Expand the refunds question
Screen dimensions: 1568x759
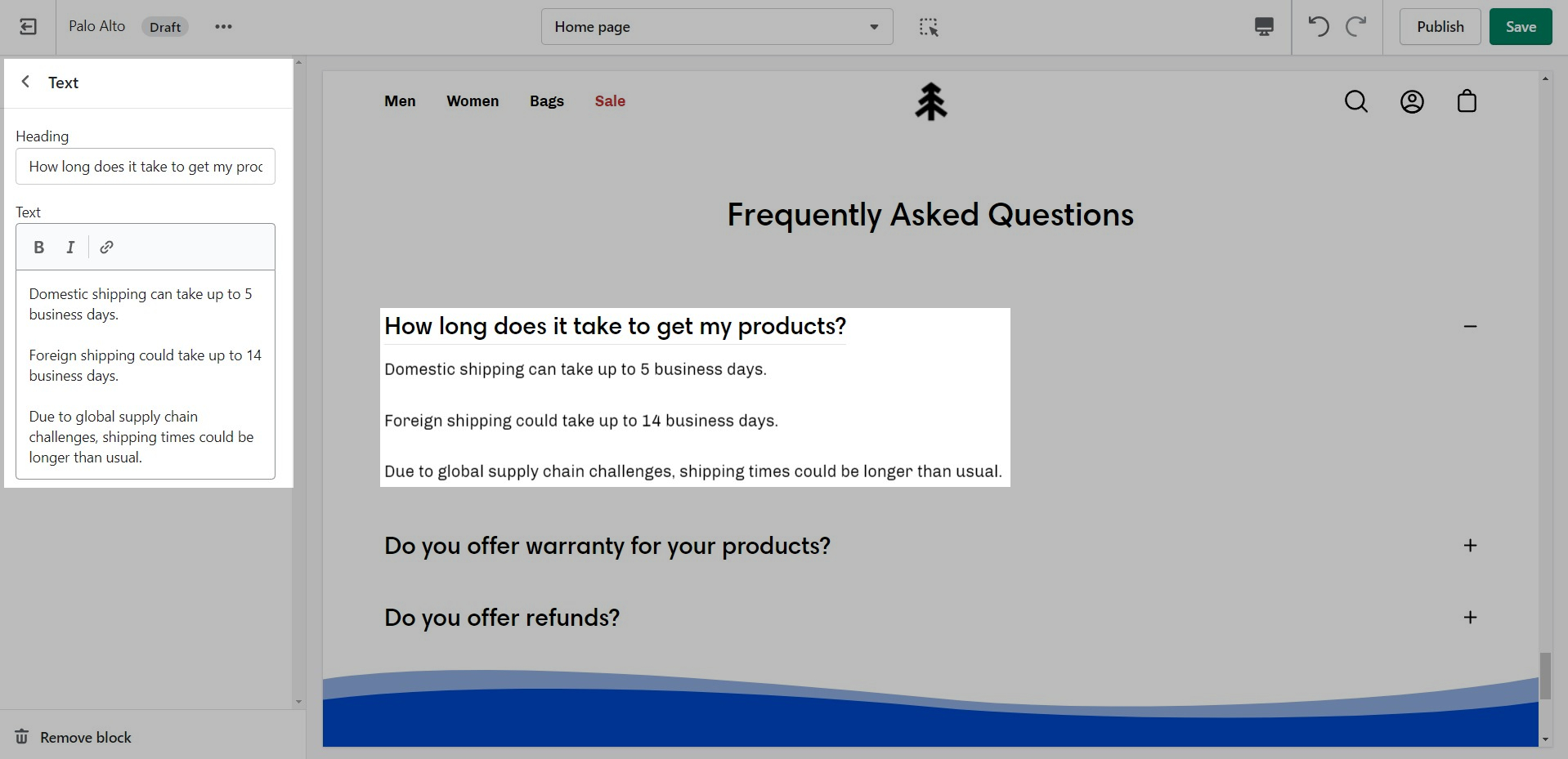coord(1470,618)
